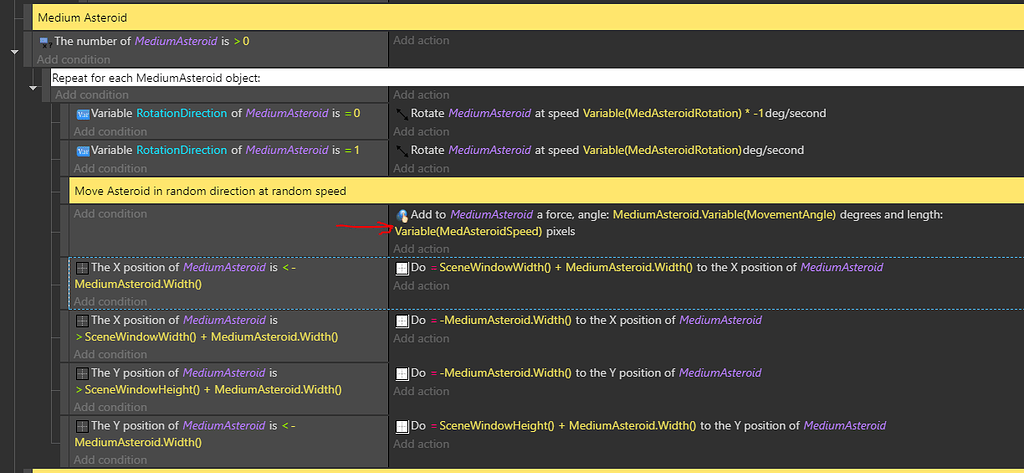Add action to number of MediumAsteroid event
The image size is (1024, 473).
[421, 41]
